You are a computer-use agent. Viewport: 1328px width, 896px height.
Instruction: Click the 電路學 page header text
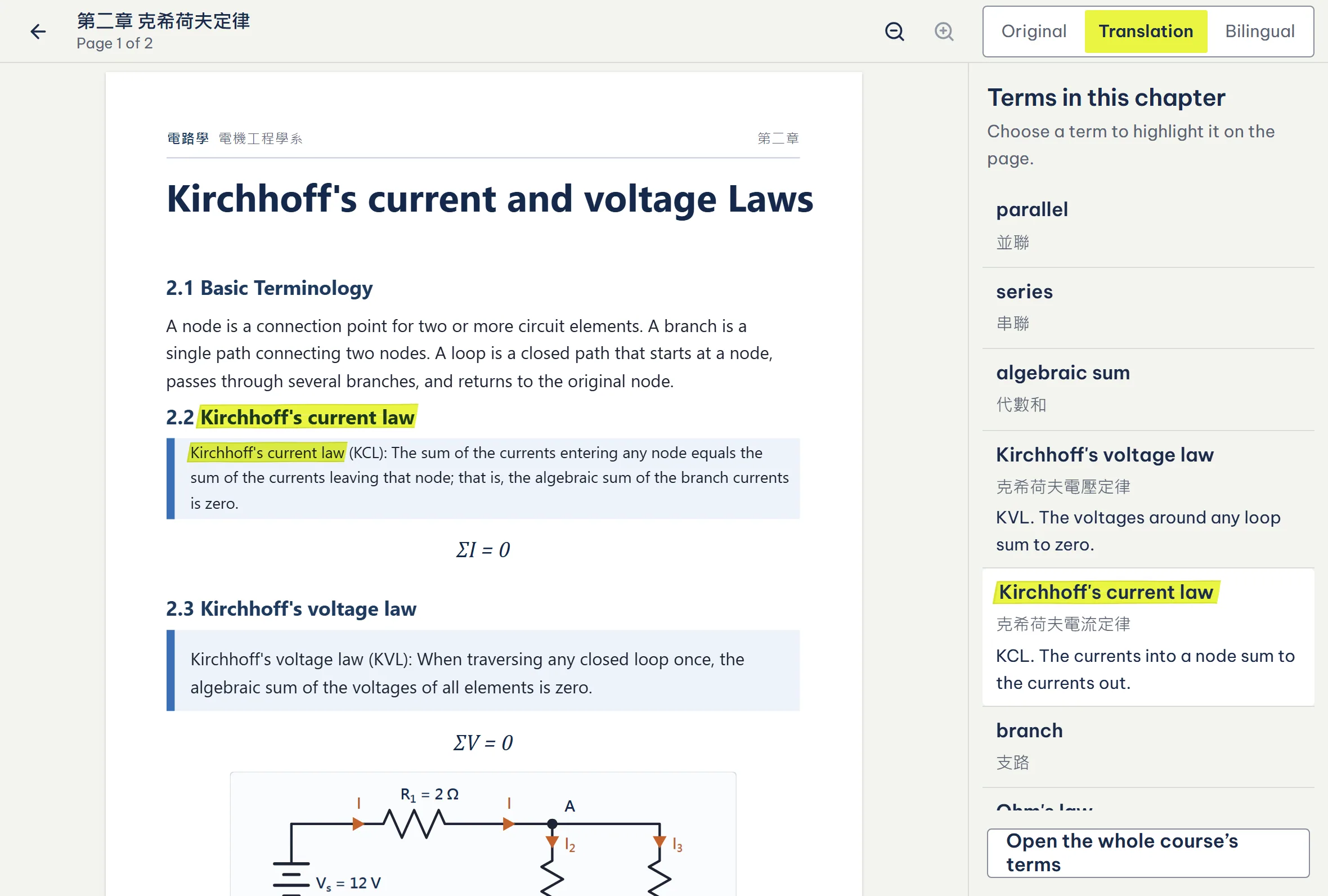(x=187, y=138)
